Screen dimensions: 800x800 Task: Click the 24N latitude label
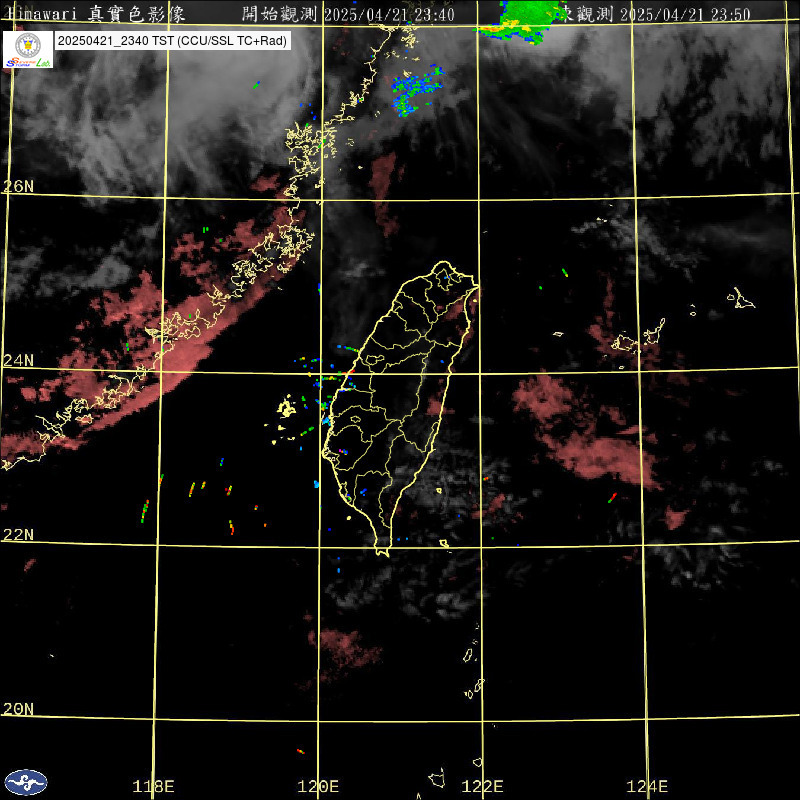tap(18, 361)
